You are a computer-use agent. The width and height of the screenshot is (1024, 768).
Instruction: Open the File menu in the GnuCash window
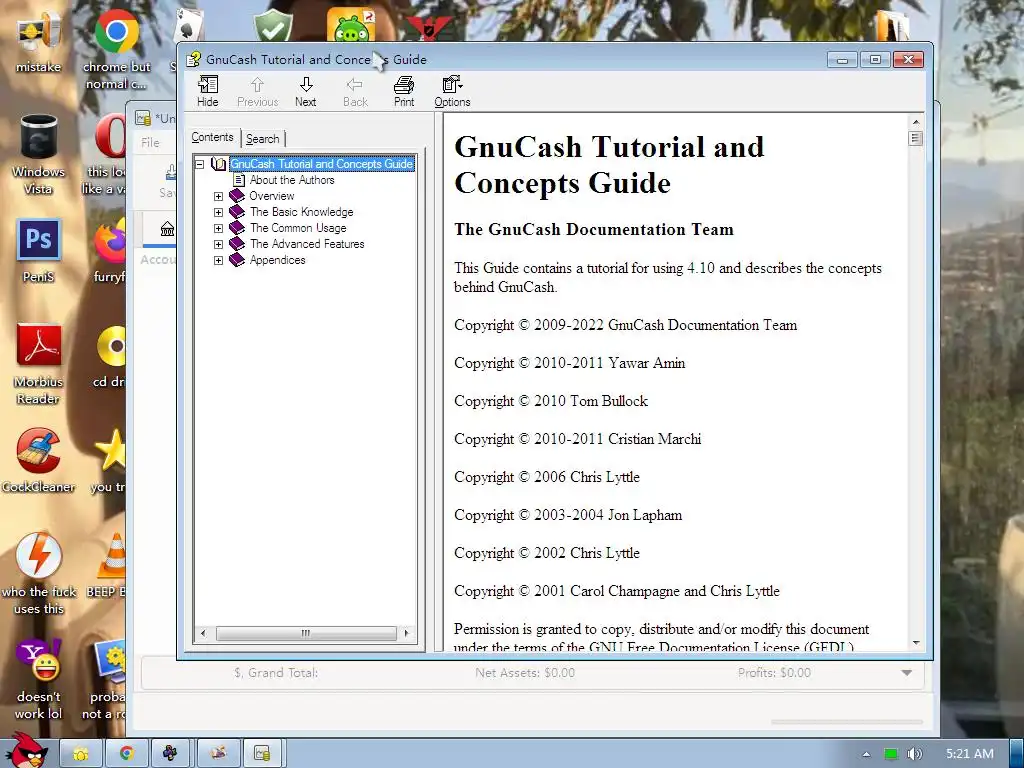(x=150, y=142)
